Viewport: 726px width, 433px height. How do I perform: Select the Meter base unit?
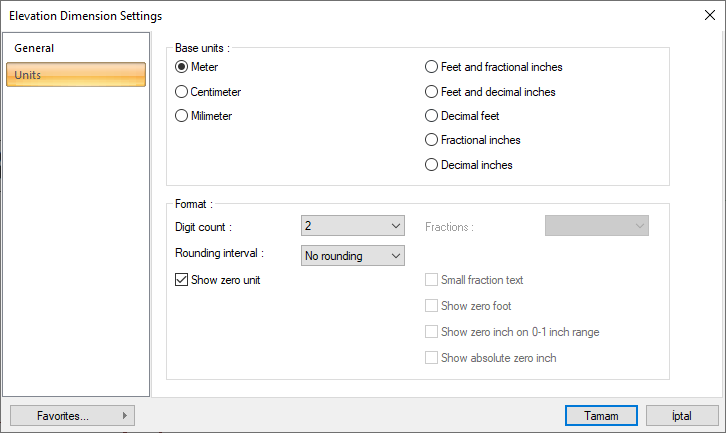182,67
